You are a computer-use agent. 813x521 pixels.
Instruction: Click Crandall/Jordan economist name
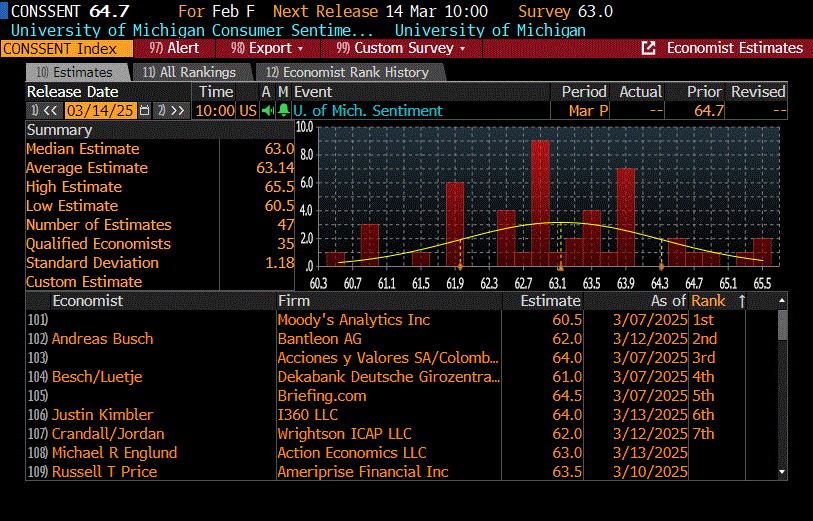point(108,433)
